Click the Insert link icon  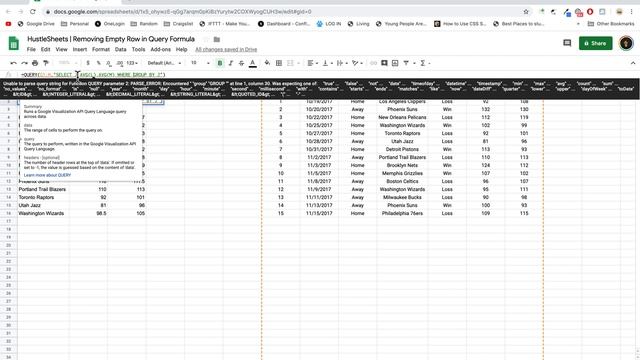pyautogui.click(x=373, y=63)
